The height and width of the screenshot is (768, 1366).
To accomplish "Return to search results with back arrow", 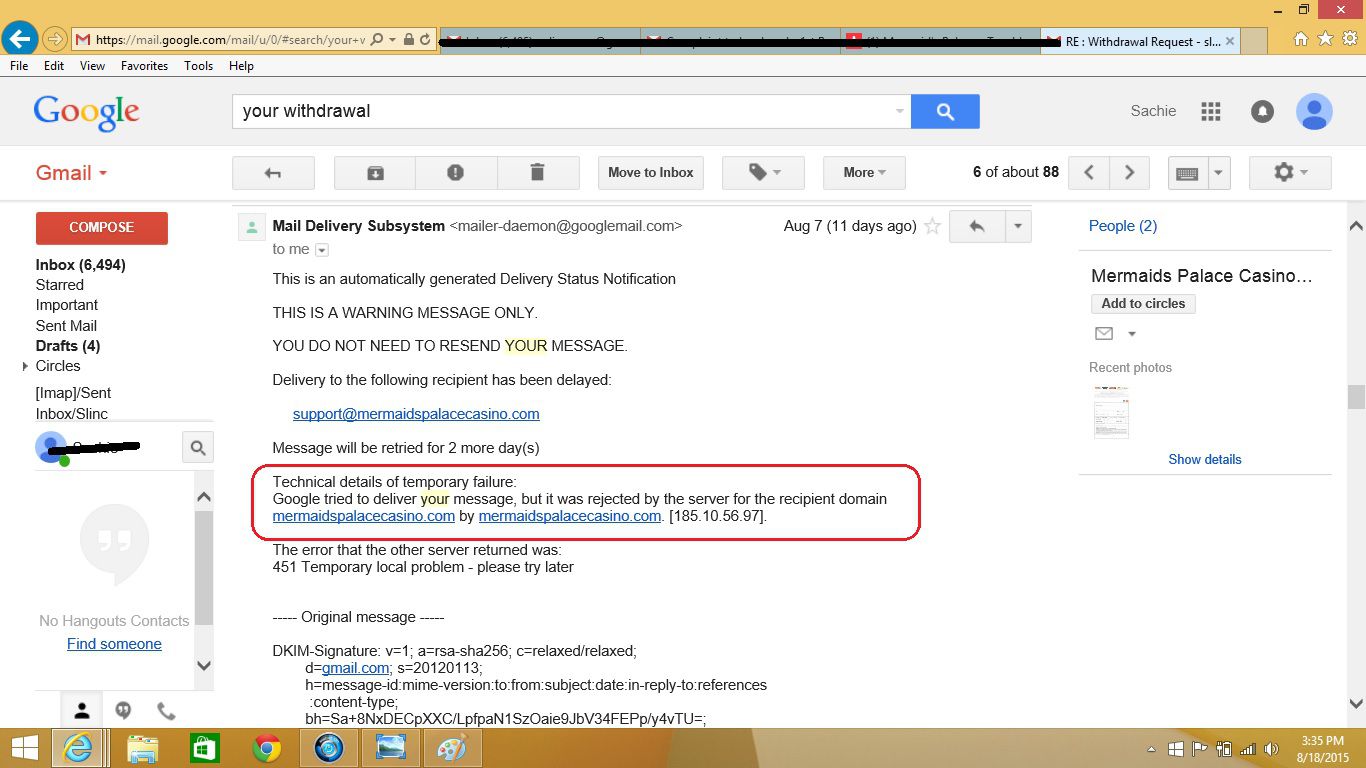I will (273, 172).
